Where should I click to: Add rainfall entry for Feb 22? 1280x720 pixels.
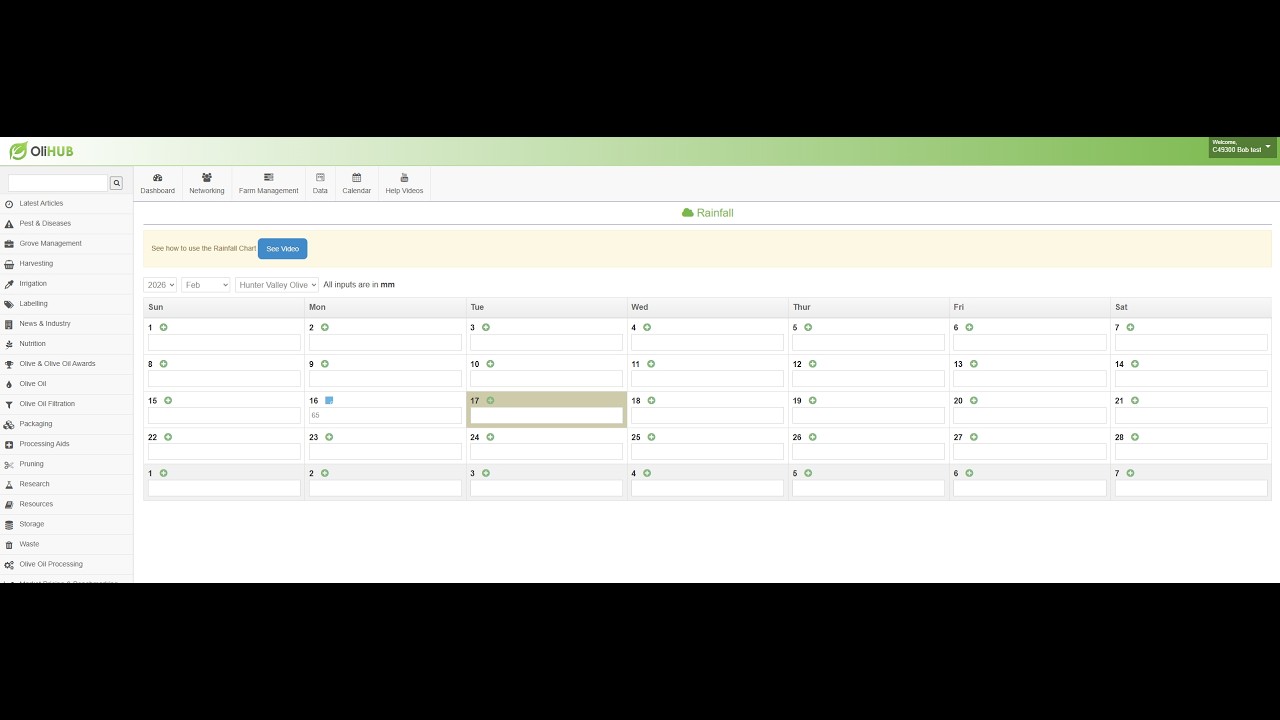tap(168, 437)
